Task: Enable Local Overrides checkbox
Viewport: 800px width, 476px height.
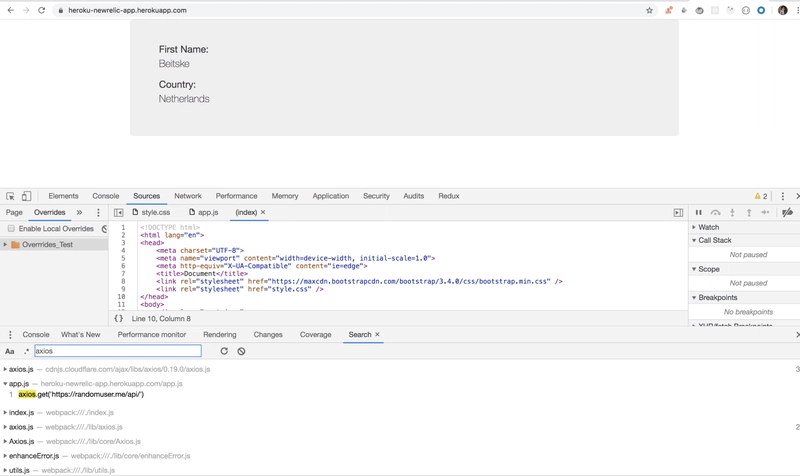Action: point(11,229)
